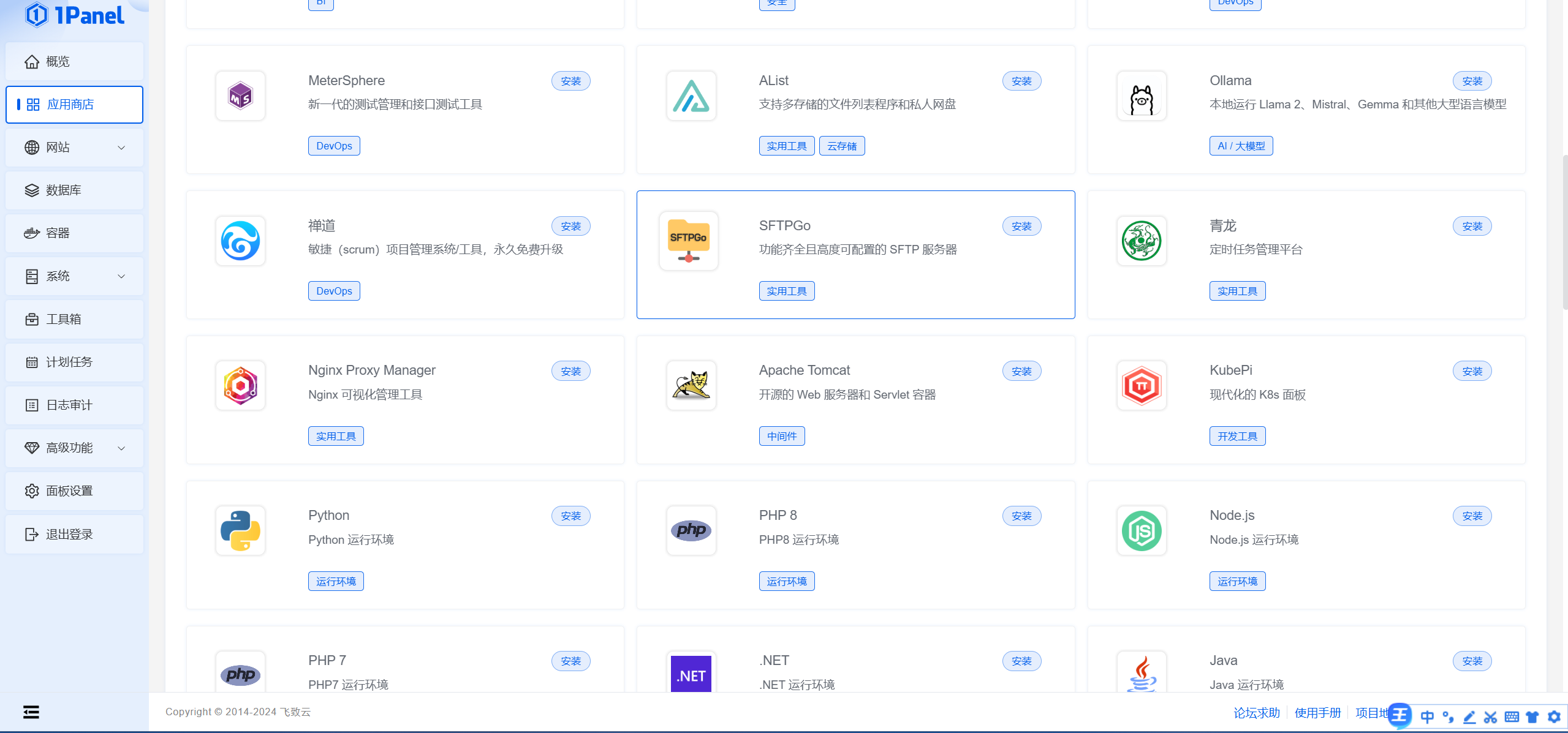Install PHP 7 with its 安装 button
Viewport: 1568px width, 733px height.
(x=570, y=661)
